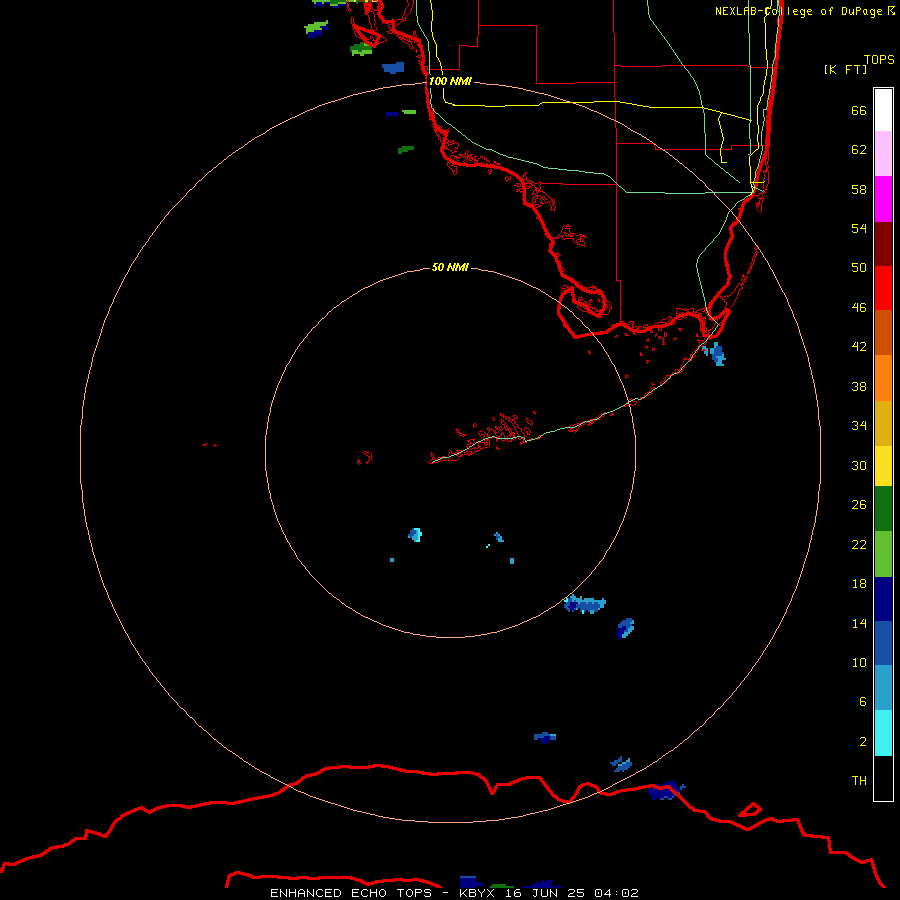Click the cyan 10 kft legend swatch
Viewport: 900px width, 900px height.
coord(883,733)
